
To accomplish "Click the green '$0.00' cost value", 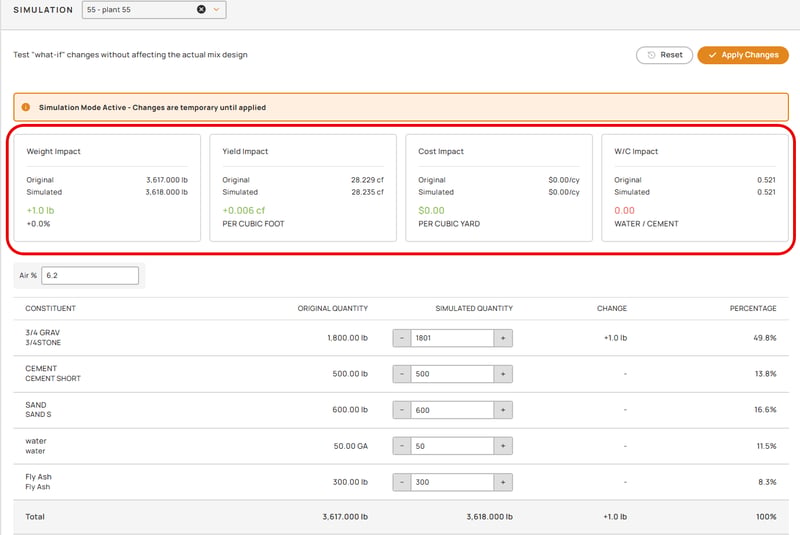I will tap(431, 210).
